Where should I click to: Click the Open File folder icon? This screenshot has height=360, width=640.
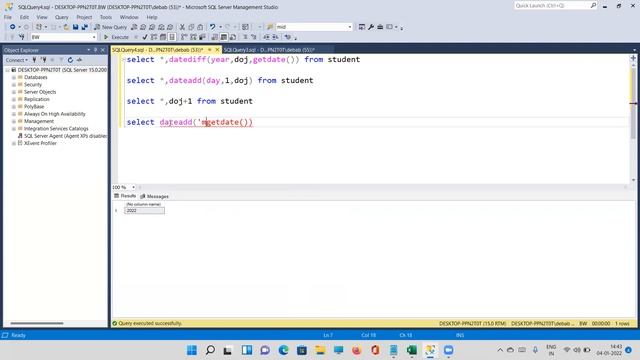coord(66,27)
